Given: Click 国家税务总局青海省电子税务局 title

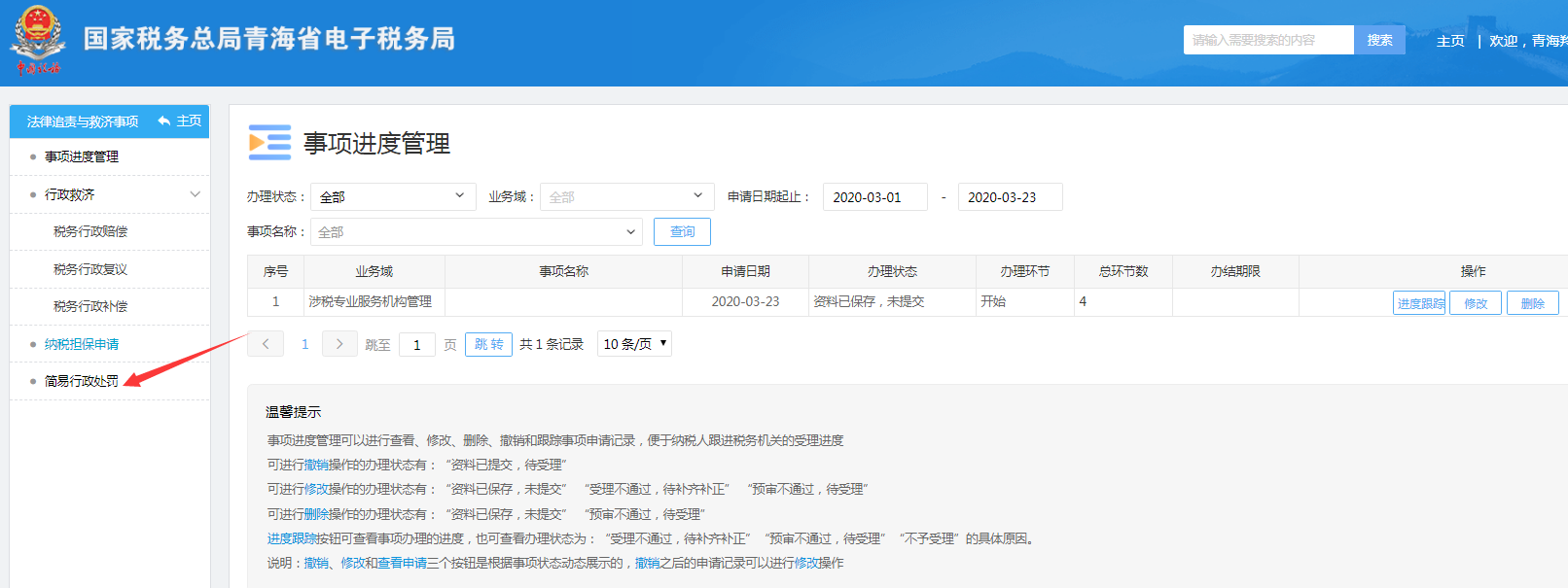Looking at the screenshot, I should (x=269, y=39).
